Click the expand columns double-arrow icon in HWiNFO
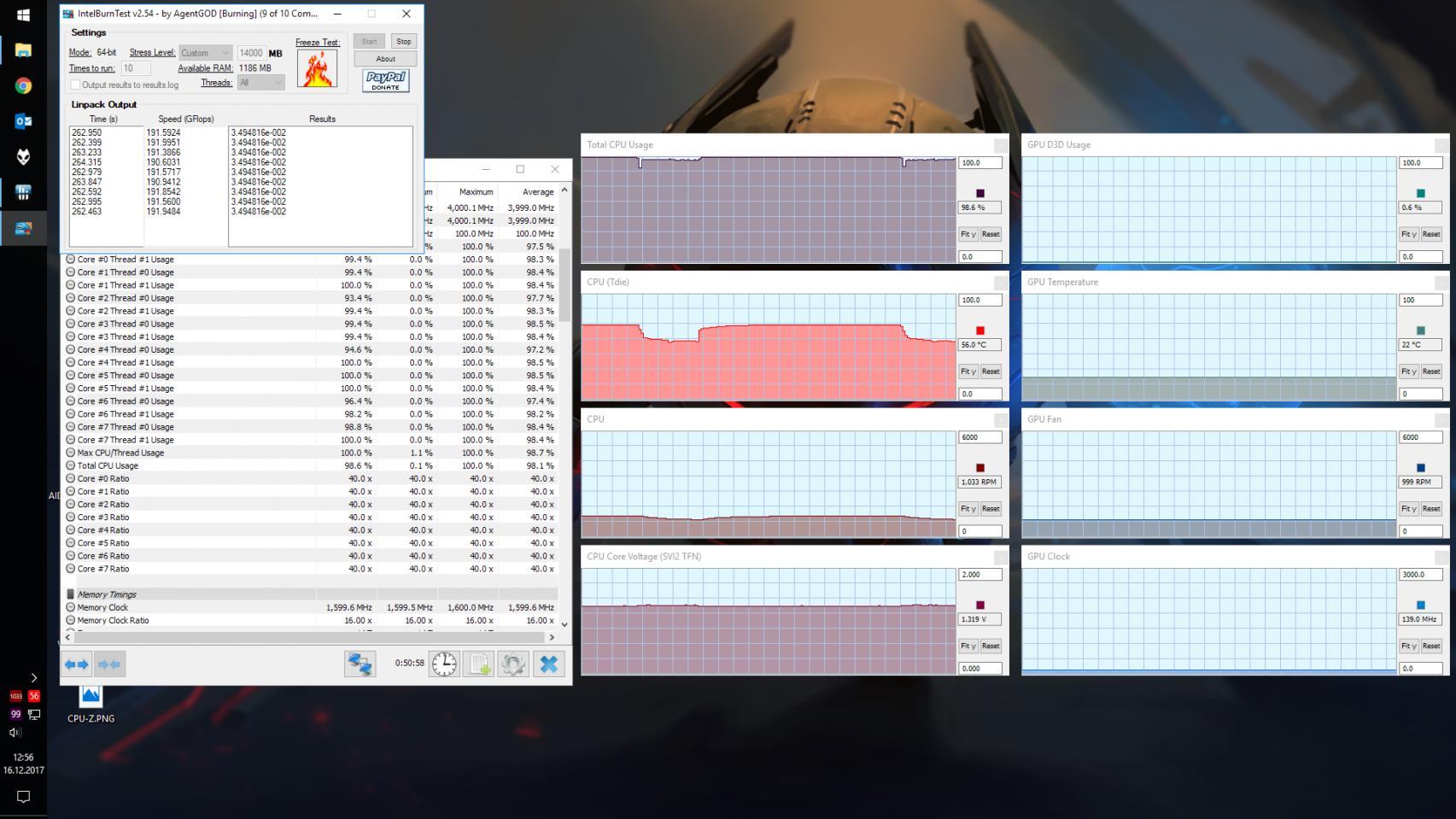 click(77, 664)
